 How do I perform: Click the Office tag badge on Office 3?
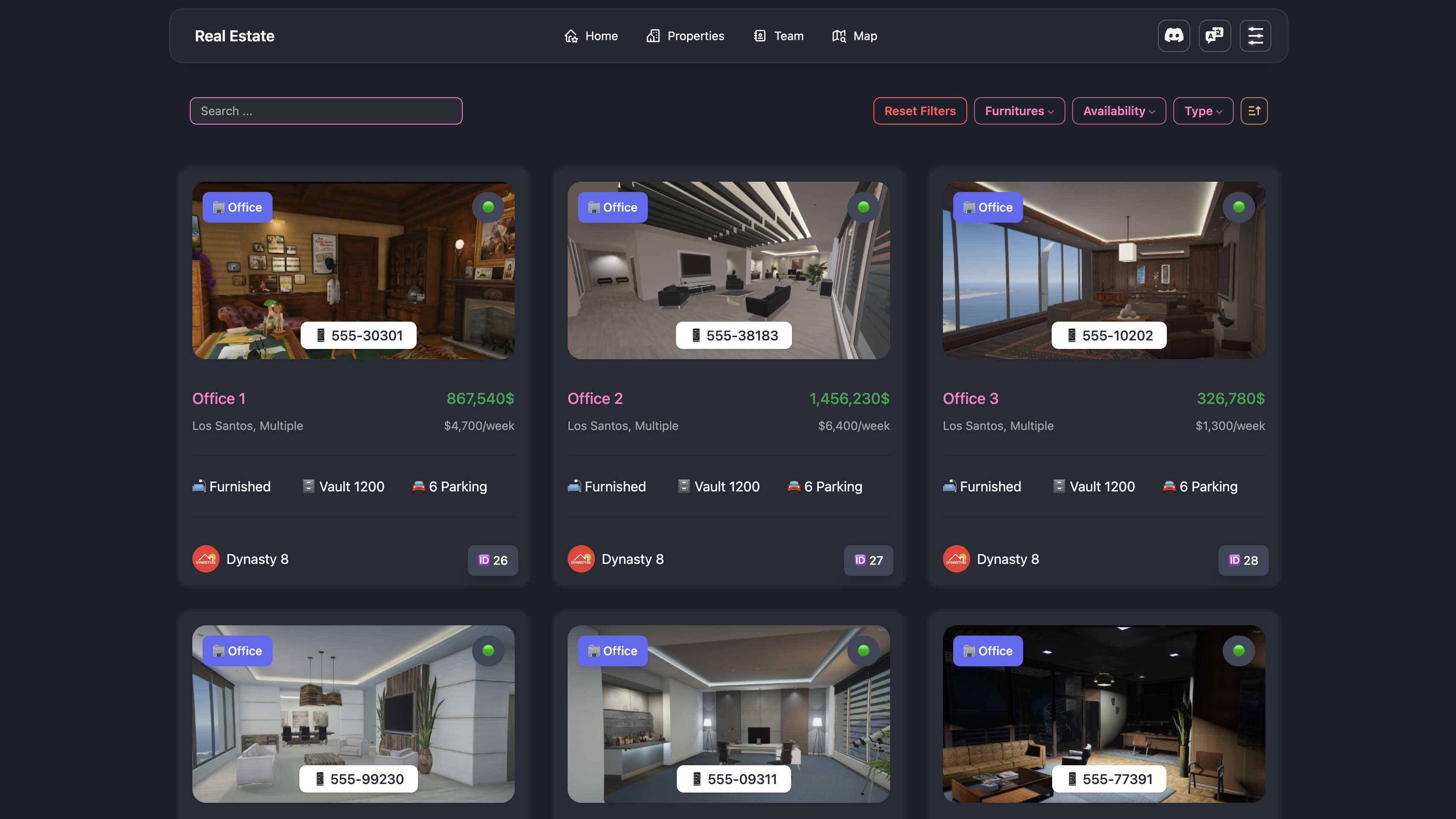coord(987,207)
